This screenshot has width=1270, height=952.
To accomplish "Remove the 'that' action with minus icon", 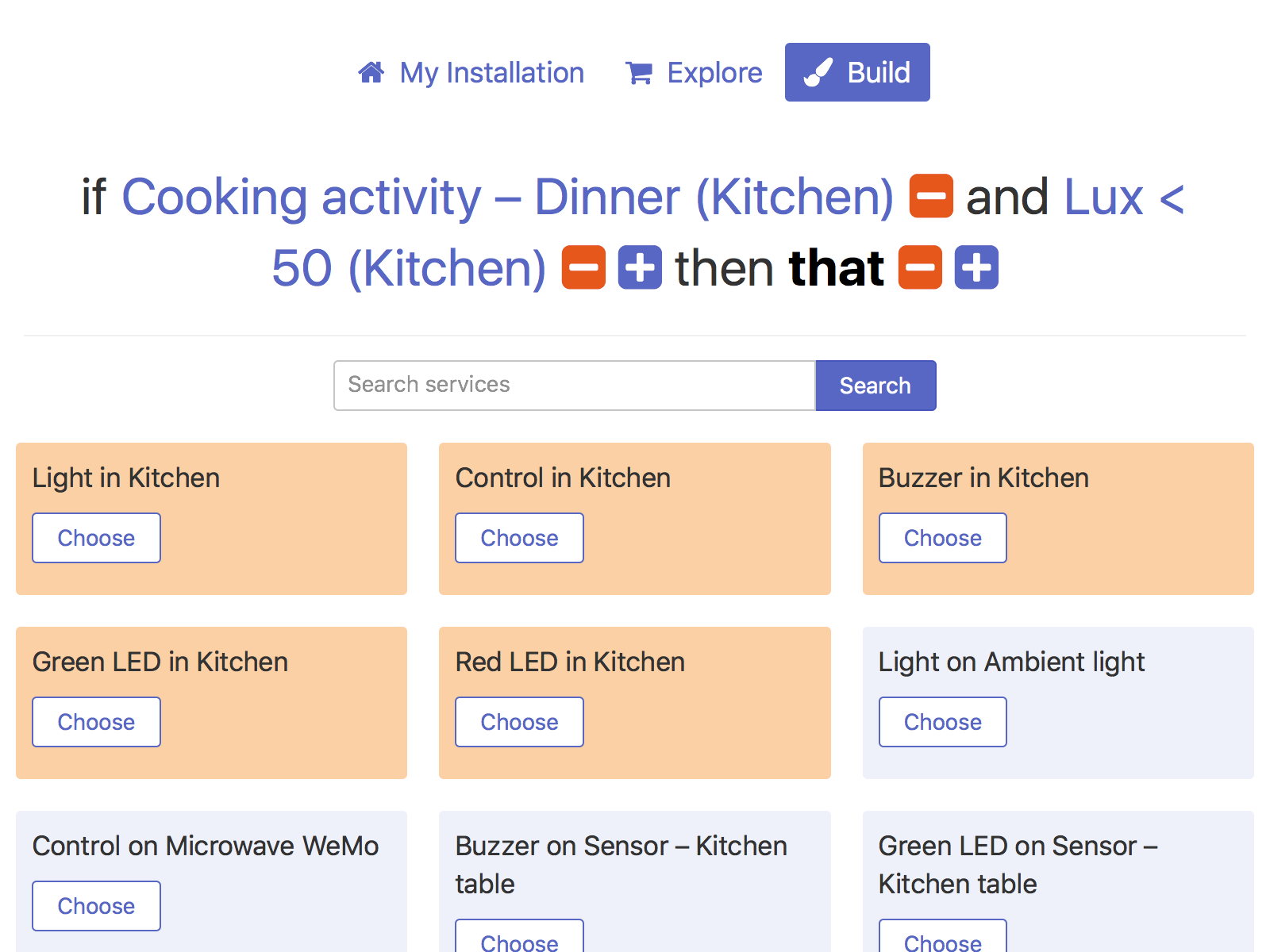I will pyautogui.click(x=920, y=267).
